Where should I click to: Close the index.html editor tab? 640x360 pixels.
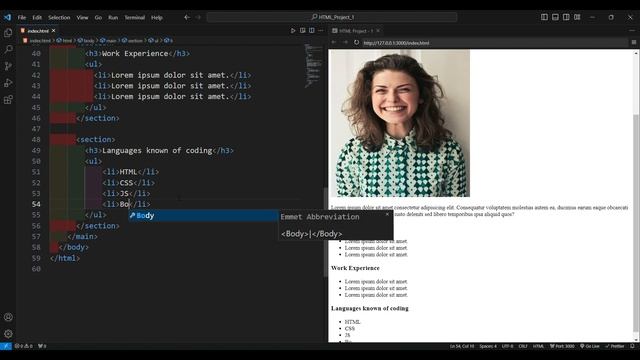[x=53, y=31]
